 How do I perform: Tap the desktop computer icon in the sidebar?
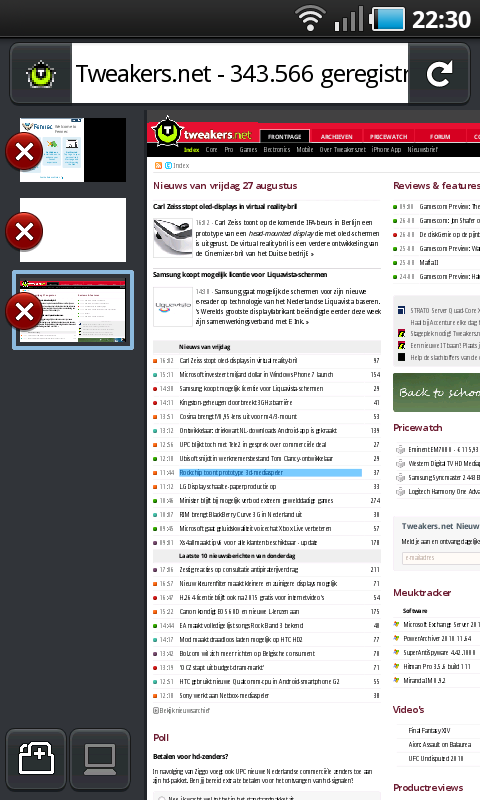[x=100, y=759]
